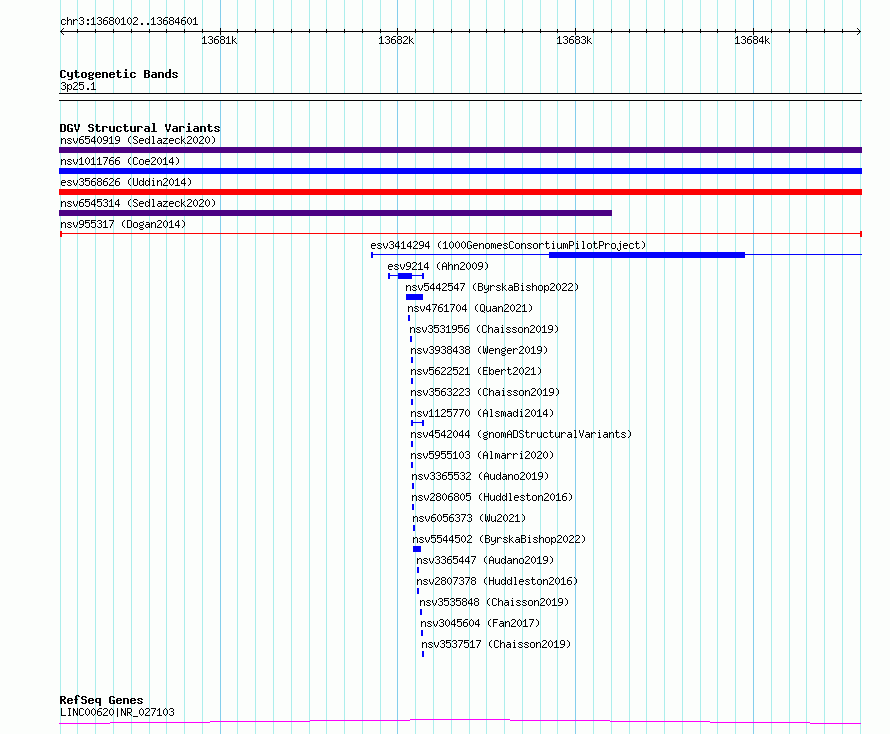Screen dimensions: 890x734
Task: Click the LINC00620|NR_027103 gene label
Action: click(x=117, y=712)
